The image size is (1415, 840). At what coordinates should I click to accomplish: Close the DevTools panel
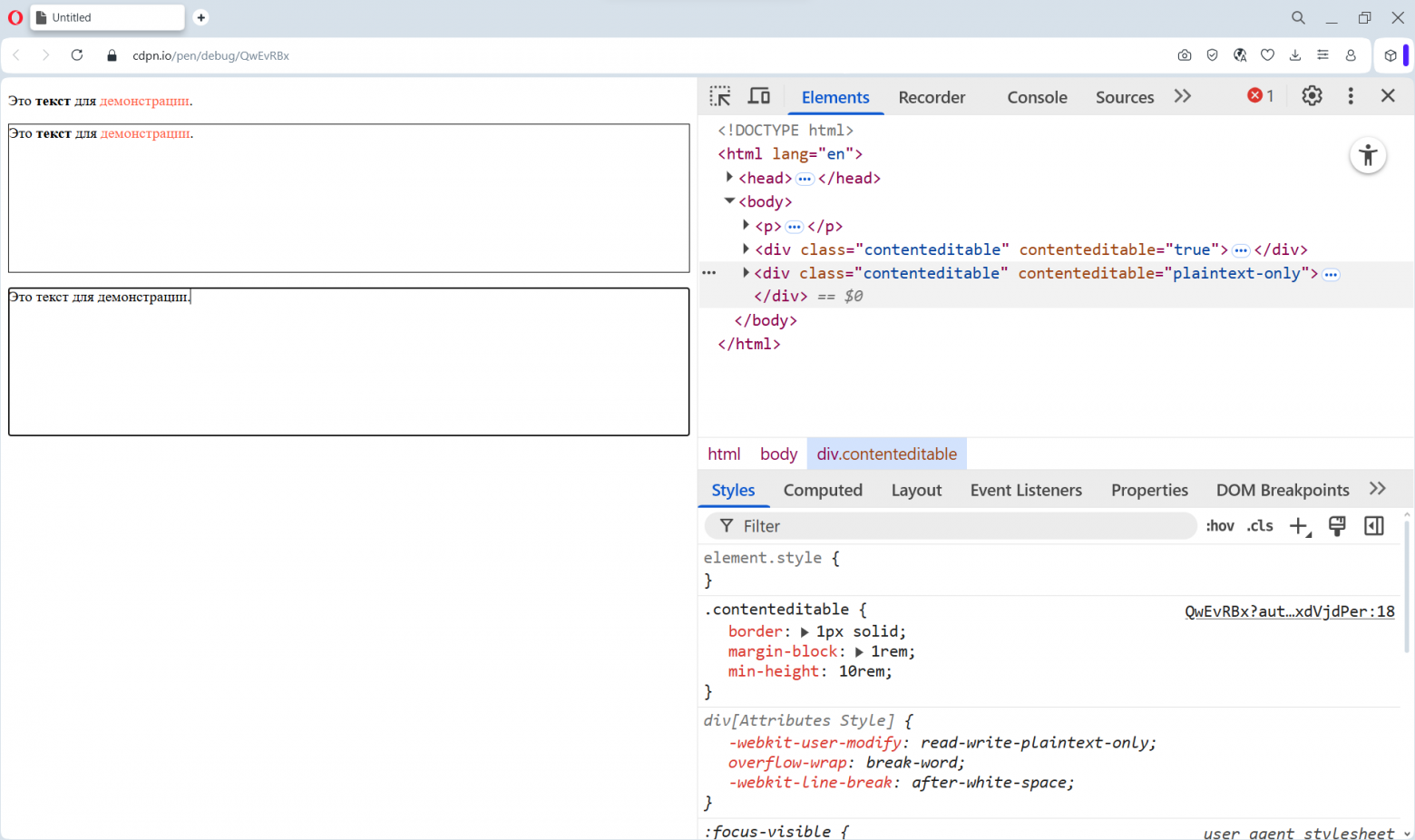tap(1388, 96)
